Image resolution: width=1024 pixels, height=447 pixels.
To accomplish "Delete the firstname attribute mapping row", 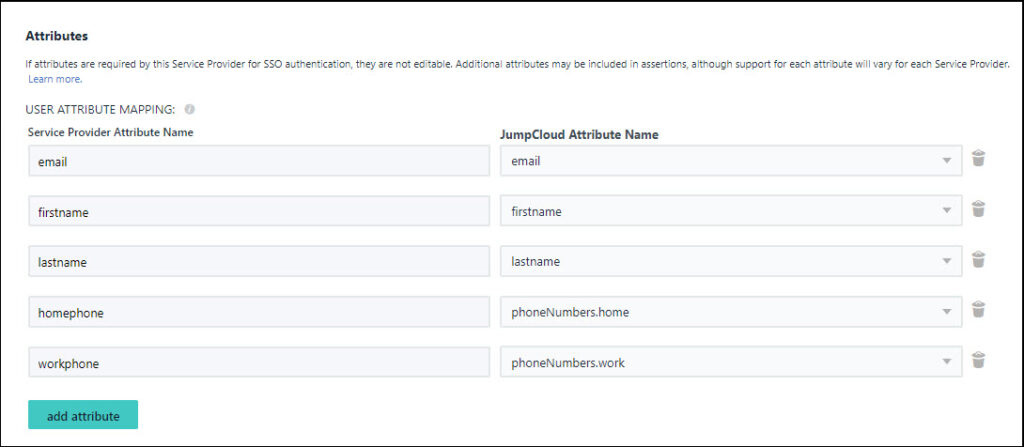I will coord(979,210).
